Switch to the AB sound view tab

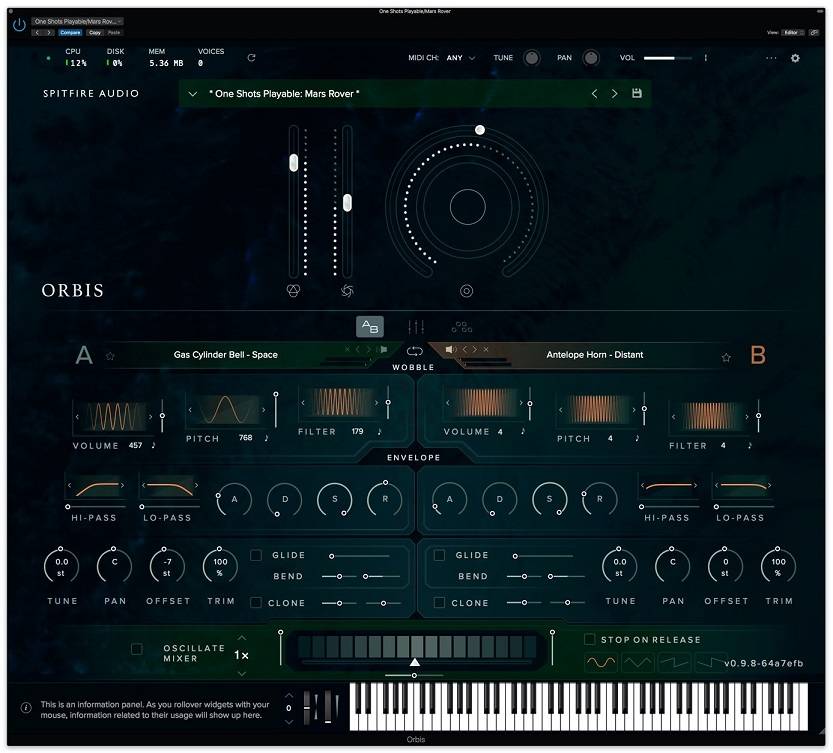370,326
